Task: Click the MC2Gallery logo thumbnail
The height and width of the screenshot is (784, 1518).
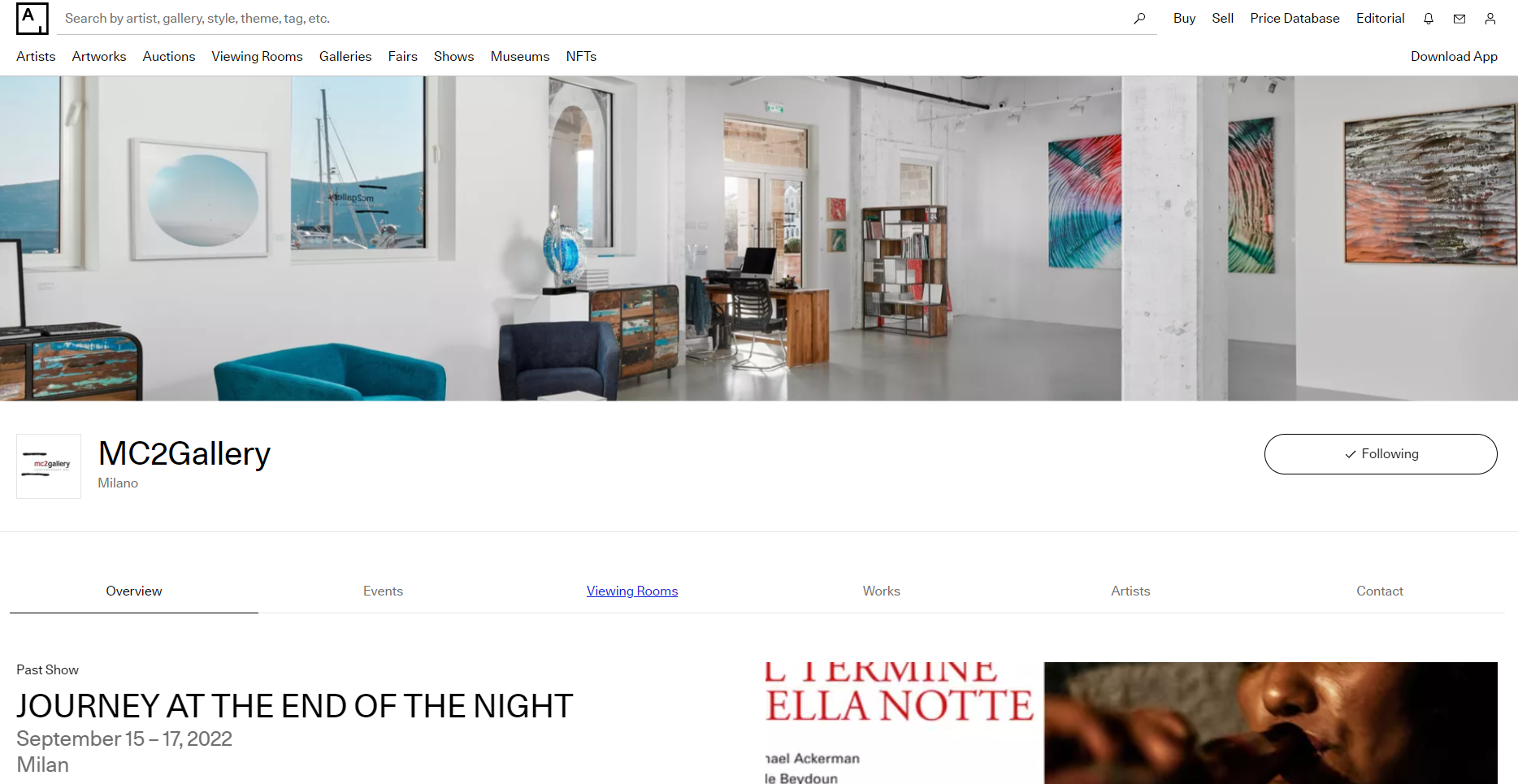Action: click(x=49, y=466)
